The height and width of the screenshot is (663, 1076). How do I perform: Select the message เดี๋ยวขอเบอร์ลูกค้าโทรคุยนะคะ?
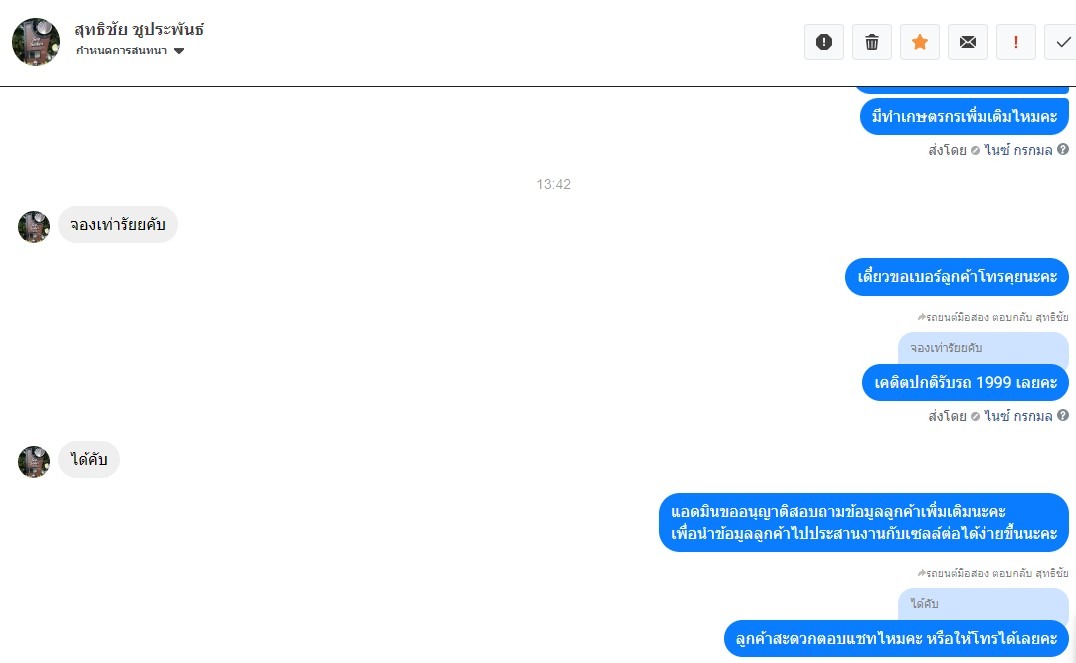[x=957, y=277]
